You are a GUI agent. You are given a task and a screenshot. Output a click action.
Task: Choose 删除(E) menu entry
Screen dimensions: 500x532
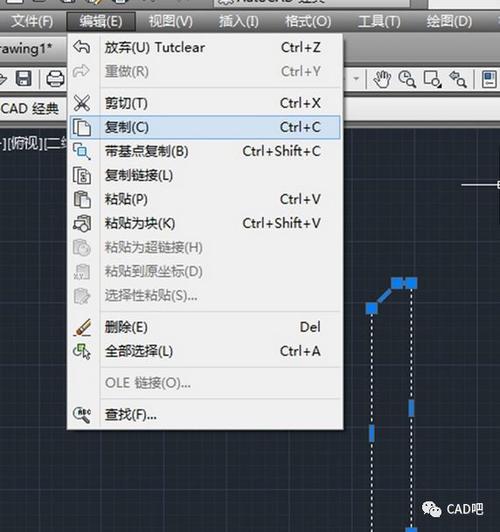(x=205, y=327)
